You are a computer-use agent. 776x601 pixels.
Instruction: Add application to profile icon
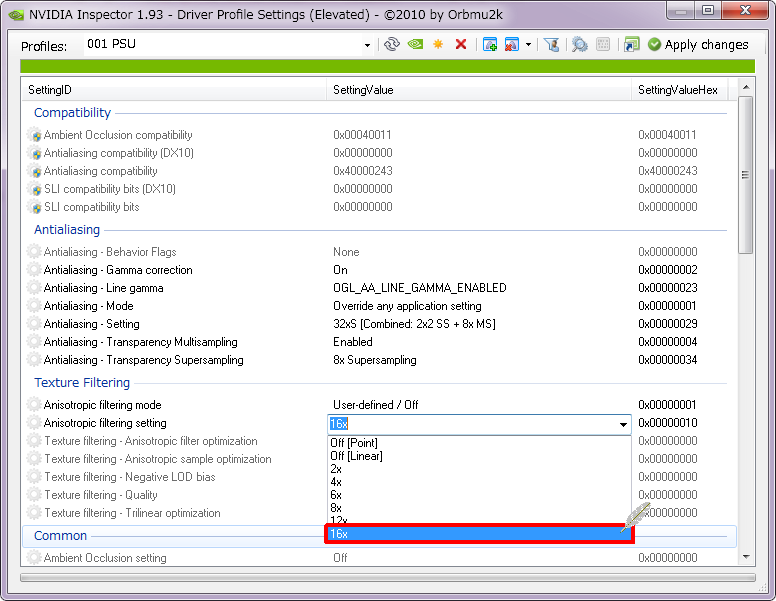[490, 45]
